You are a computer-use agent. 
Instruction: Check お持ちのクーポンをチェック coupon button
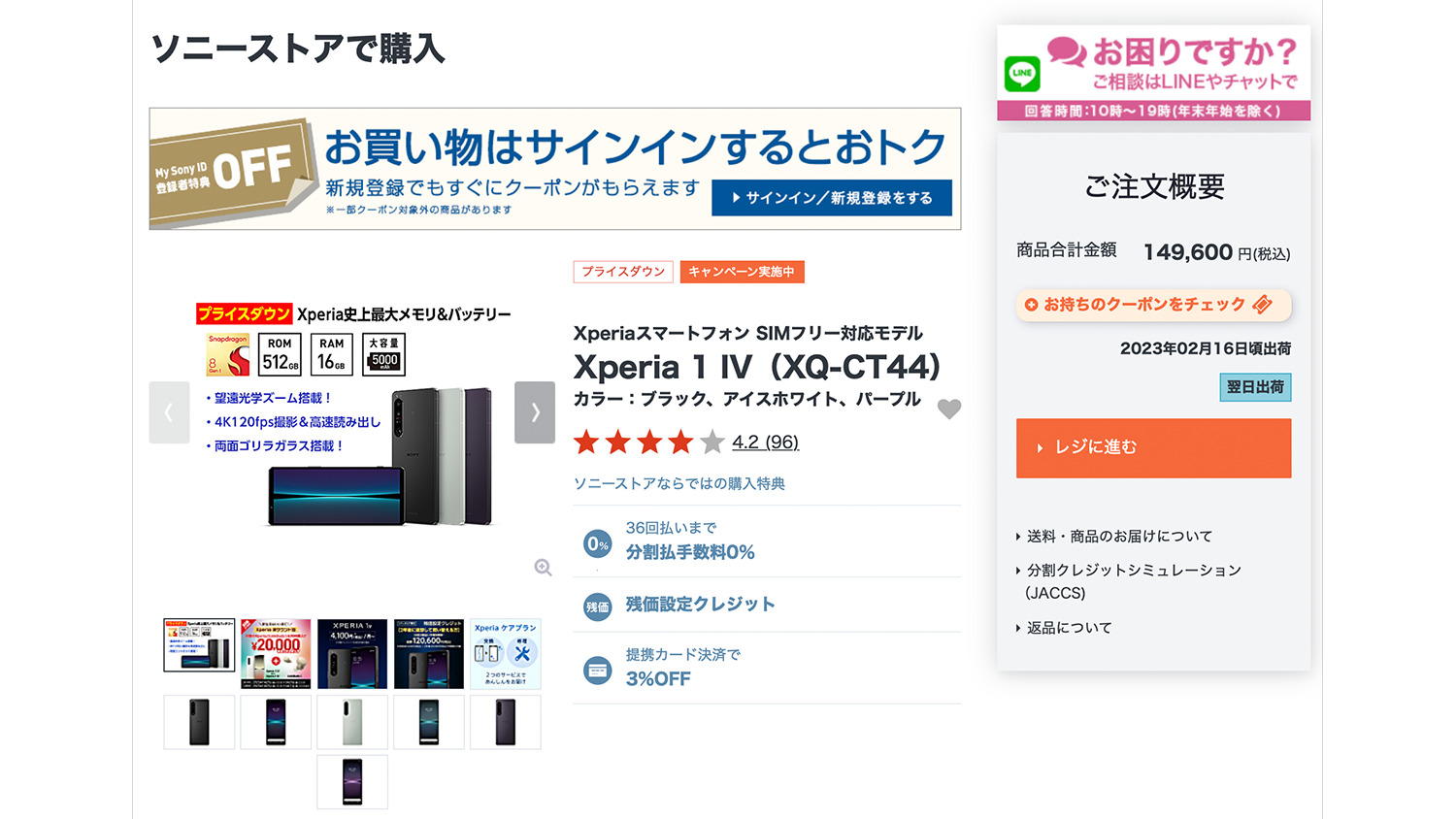1153,305
